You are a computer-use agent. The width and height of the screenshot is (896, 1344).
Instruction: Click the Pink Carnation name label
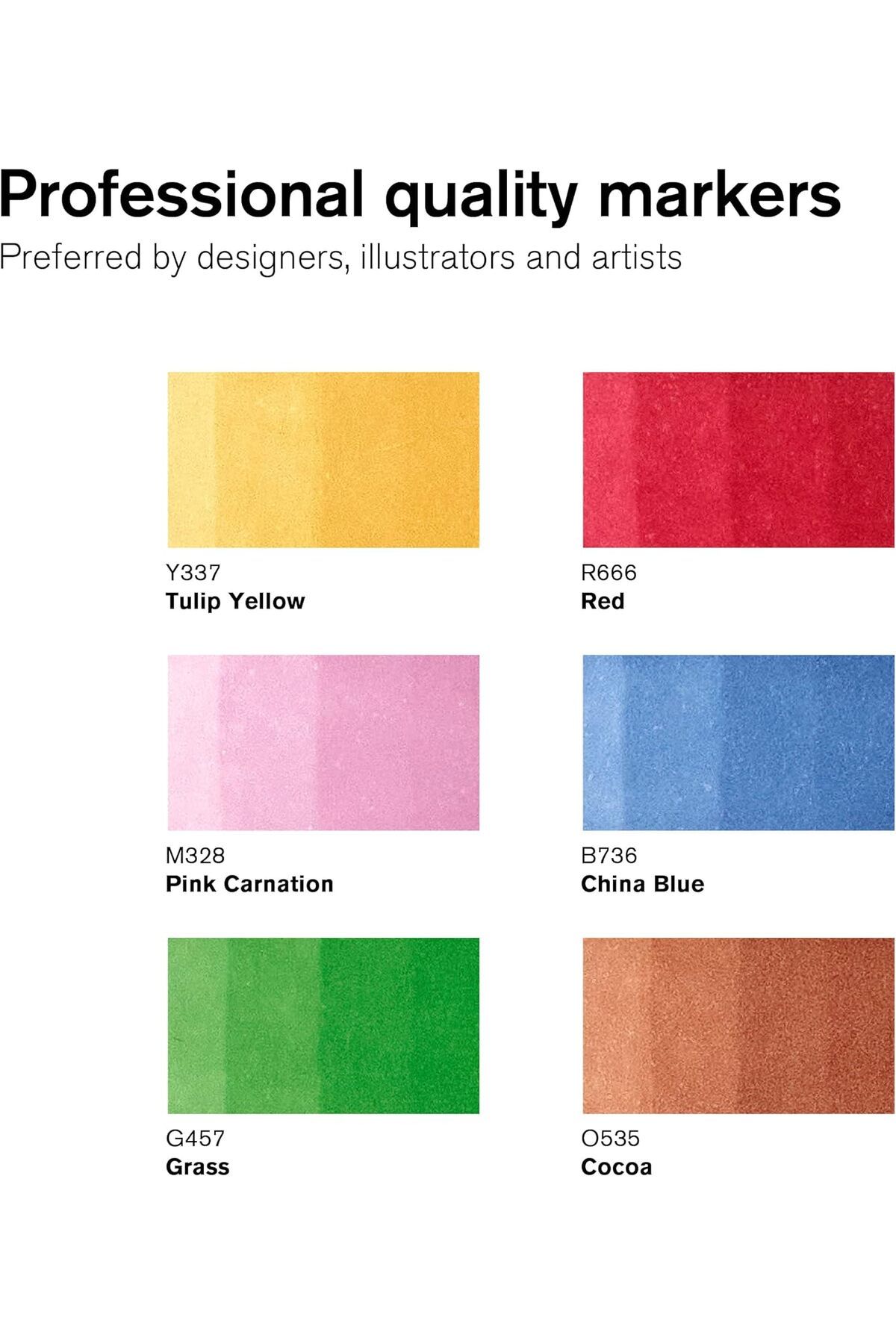[249, 884]
